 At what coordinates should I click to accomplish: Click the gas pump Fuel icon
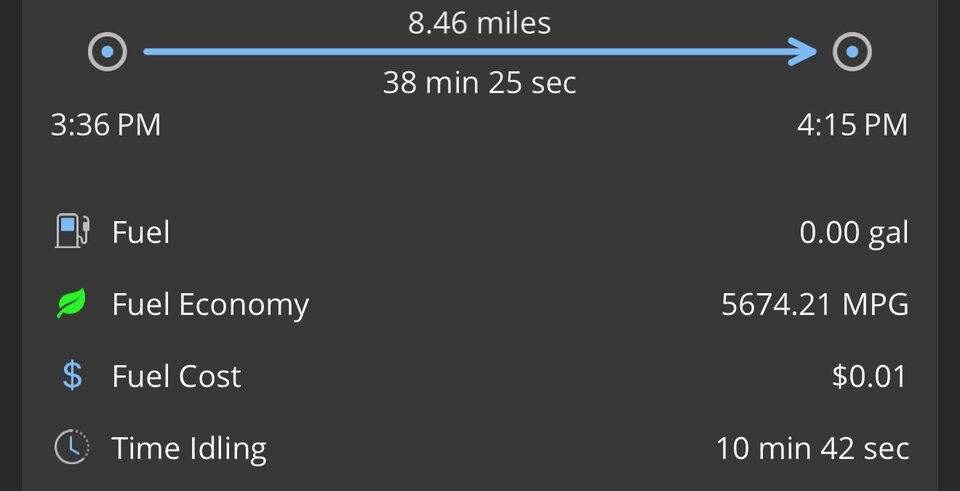72,232
